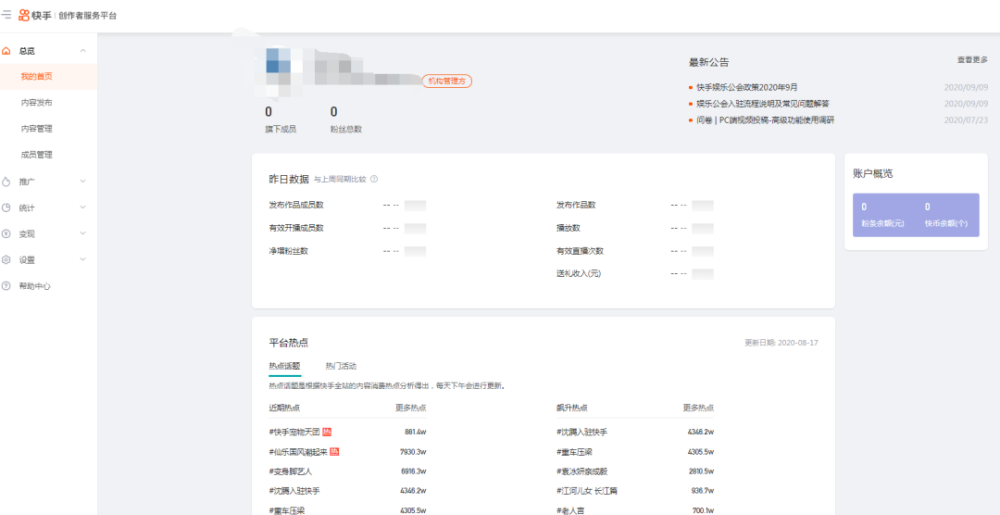Expand the 推广 menu chevron
This screenshot has height=515, width=1000.
[83, 182]
